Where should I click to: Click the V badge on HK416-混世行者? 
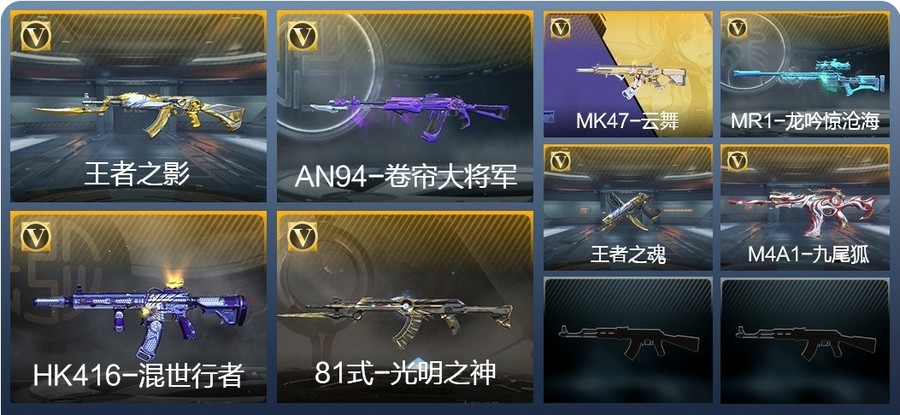coord(36,236)
